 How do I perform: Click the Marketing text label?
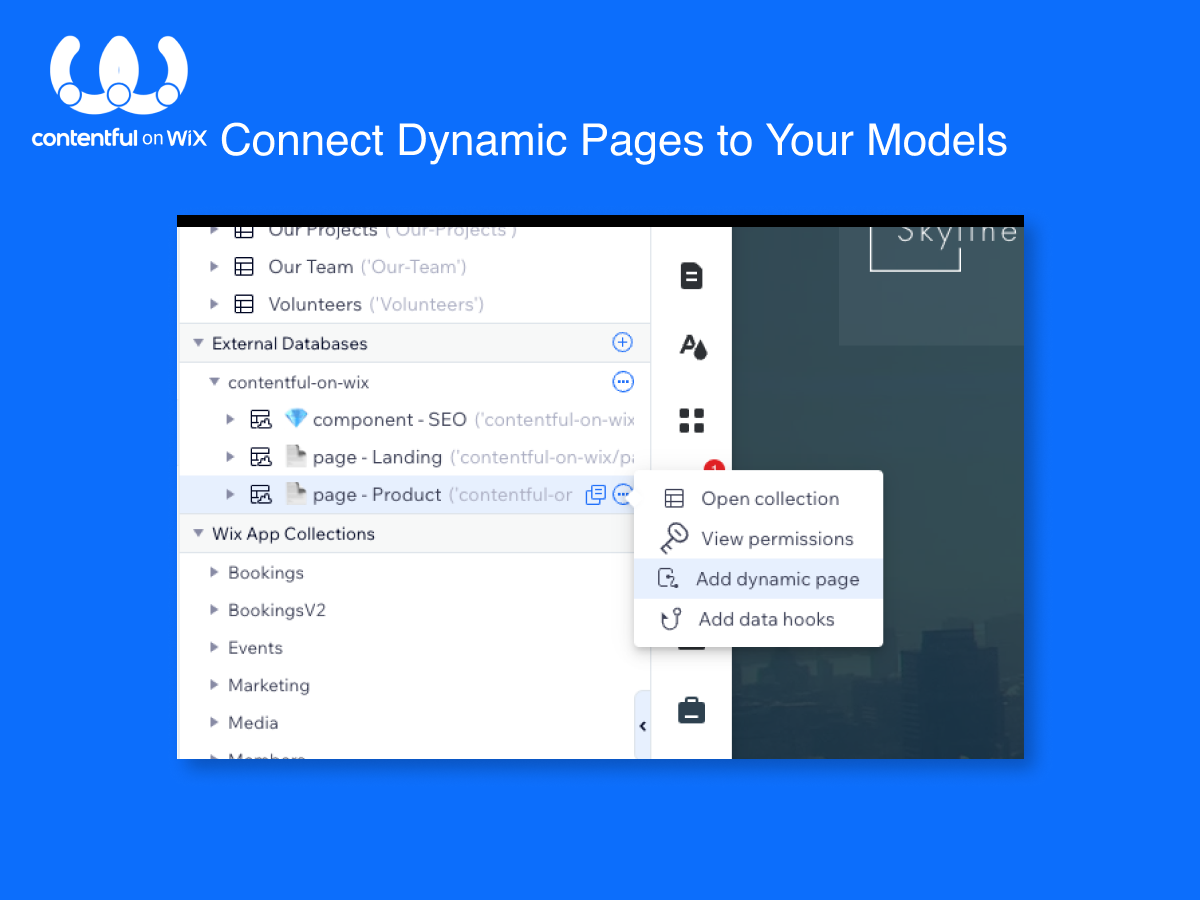click(x=269, y=685)
